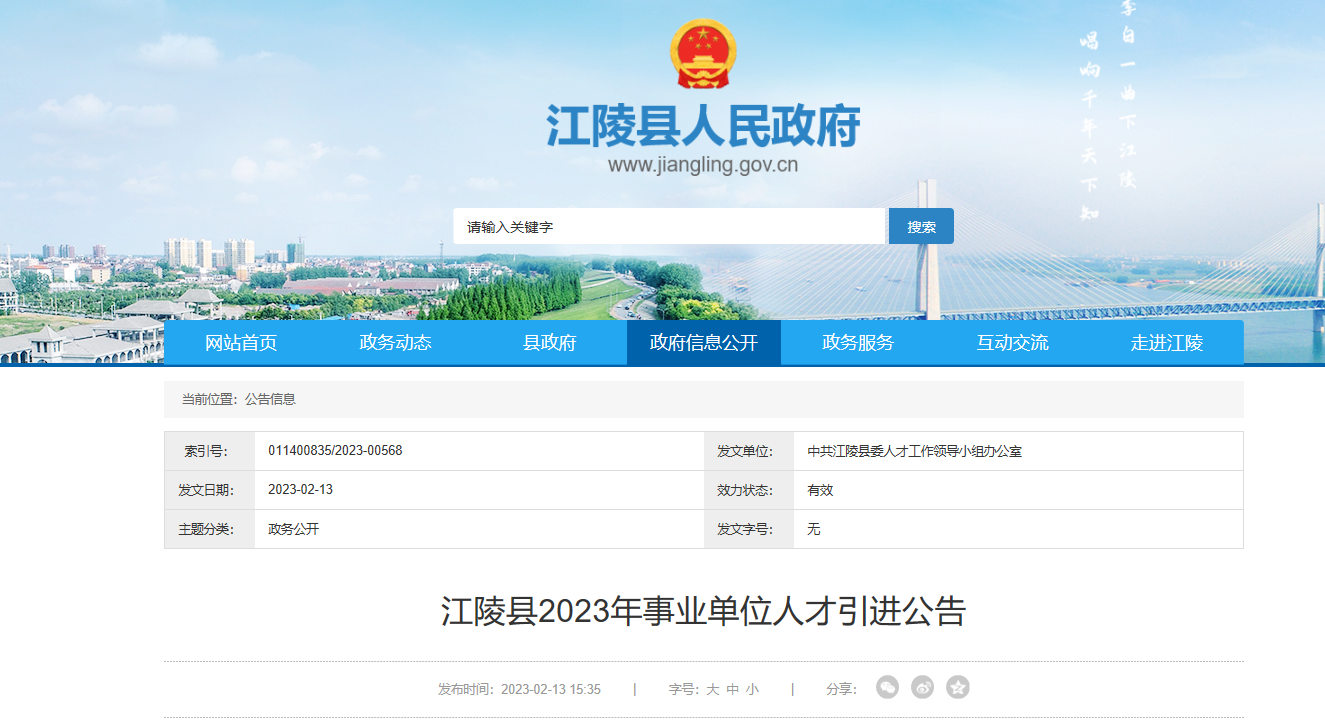
Task: Click the 当前位置 breadcrumb label
Action: click(210, 399)
